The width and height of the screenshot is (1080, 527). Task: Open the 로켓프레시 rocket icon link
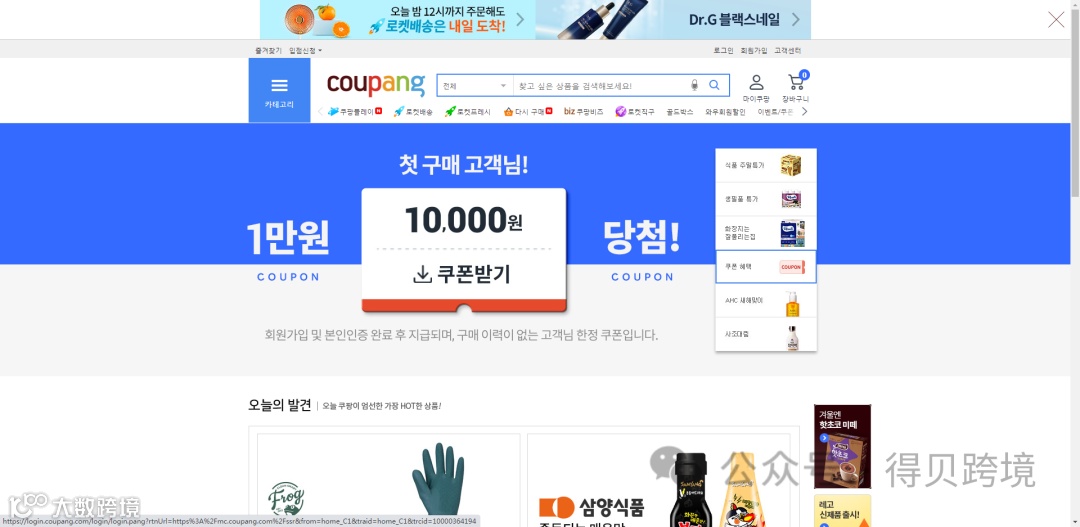pos(468,112)
